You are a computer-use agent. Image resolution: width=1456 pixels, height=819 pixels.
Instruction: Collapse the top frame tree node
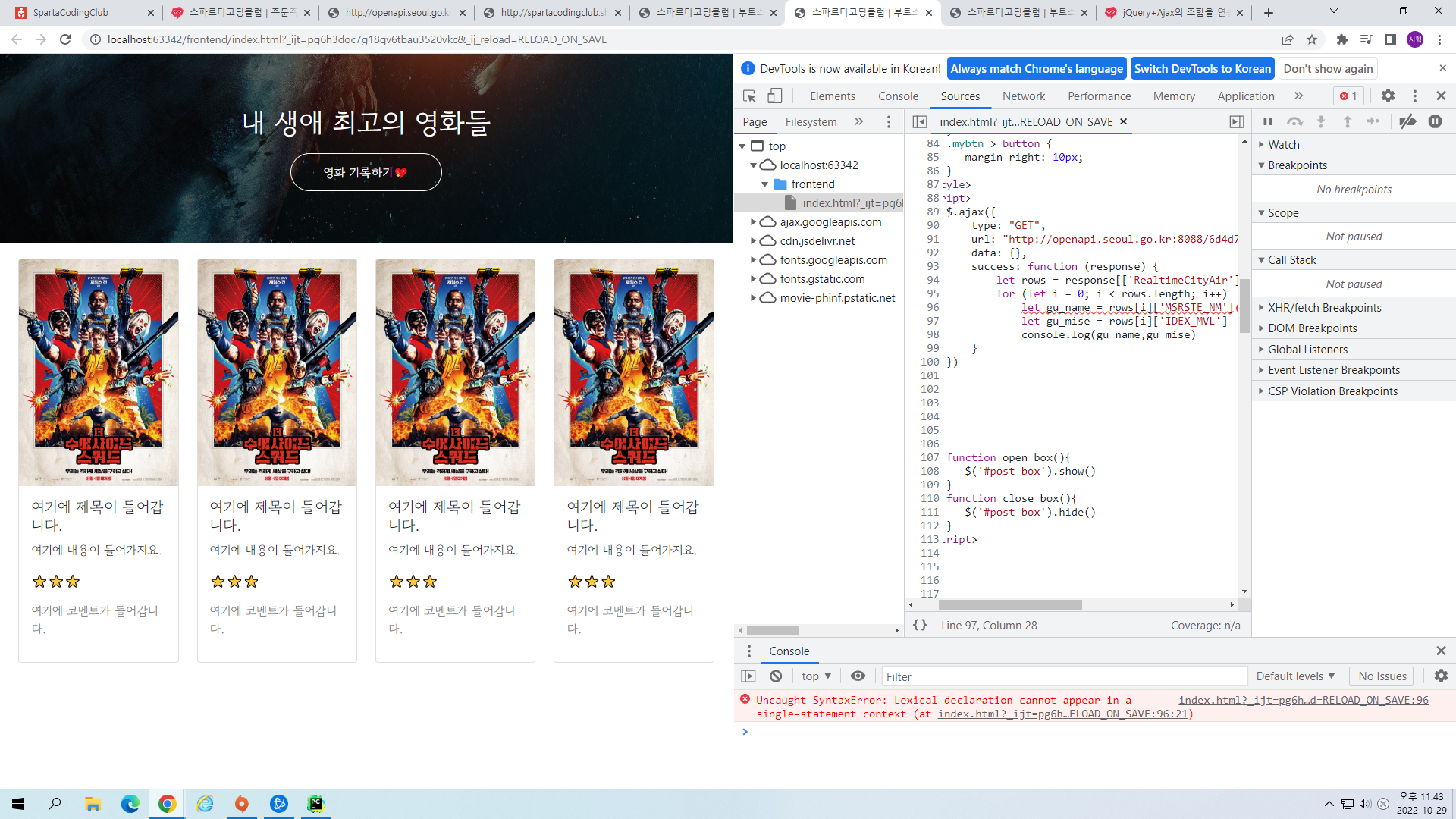[742, 146]
